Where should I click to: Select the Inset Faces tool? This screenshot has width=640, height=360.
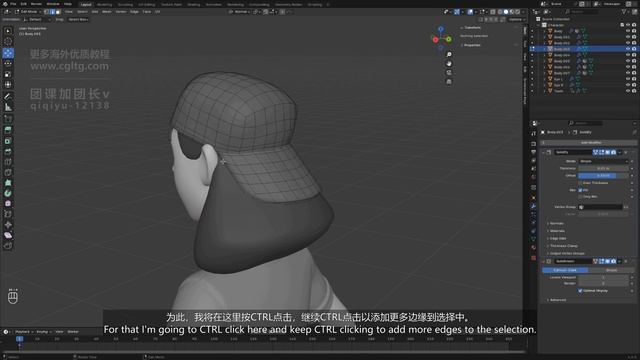(x=8, y=141)
